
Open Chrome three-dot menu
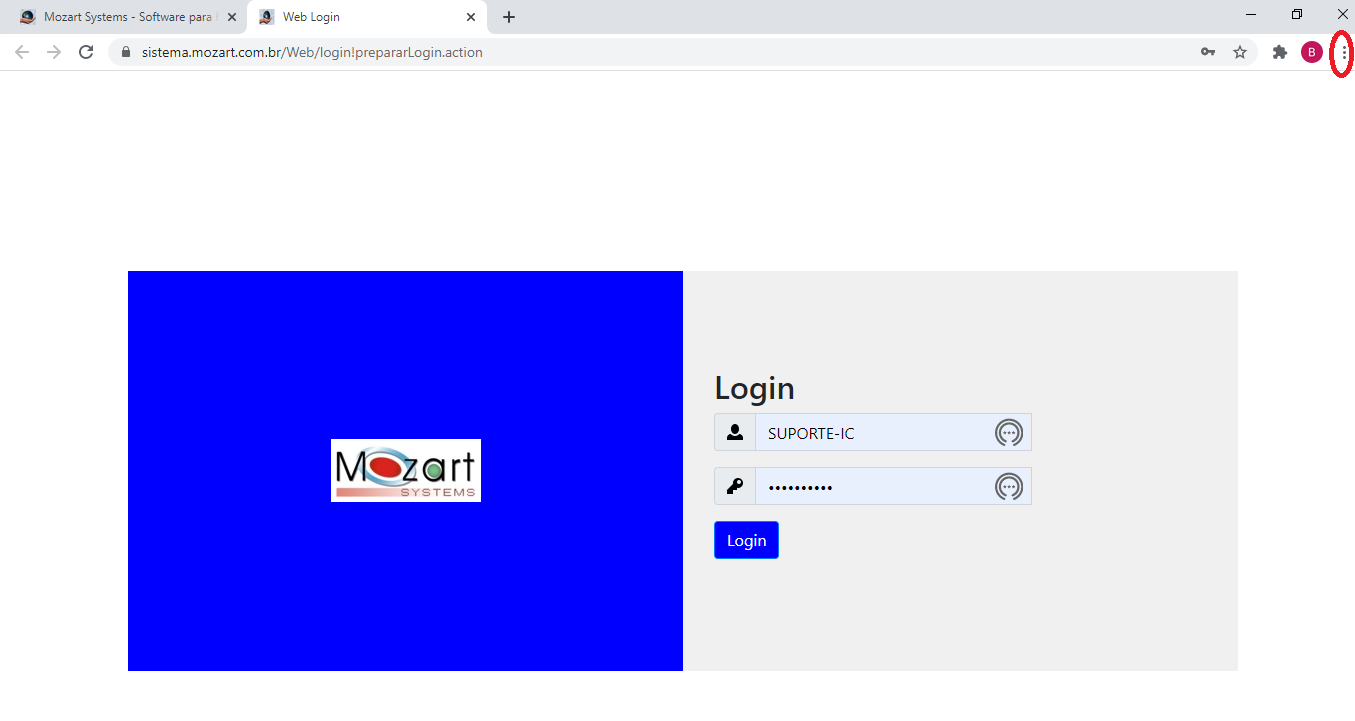pyautogui.click(x=1343, y=52)
